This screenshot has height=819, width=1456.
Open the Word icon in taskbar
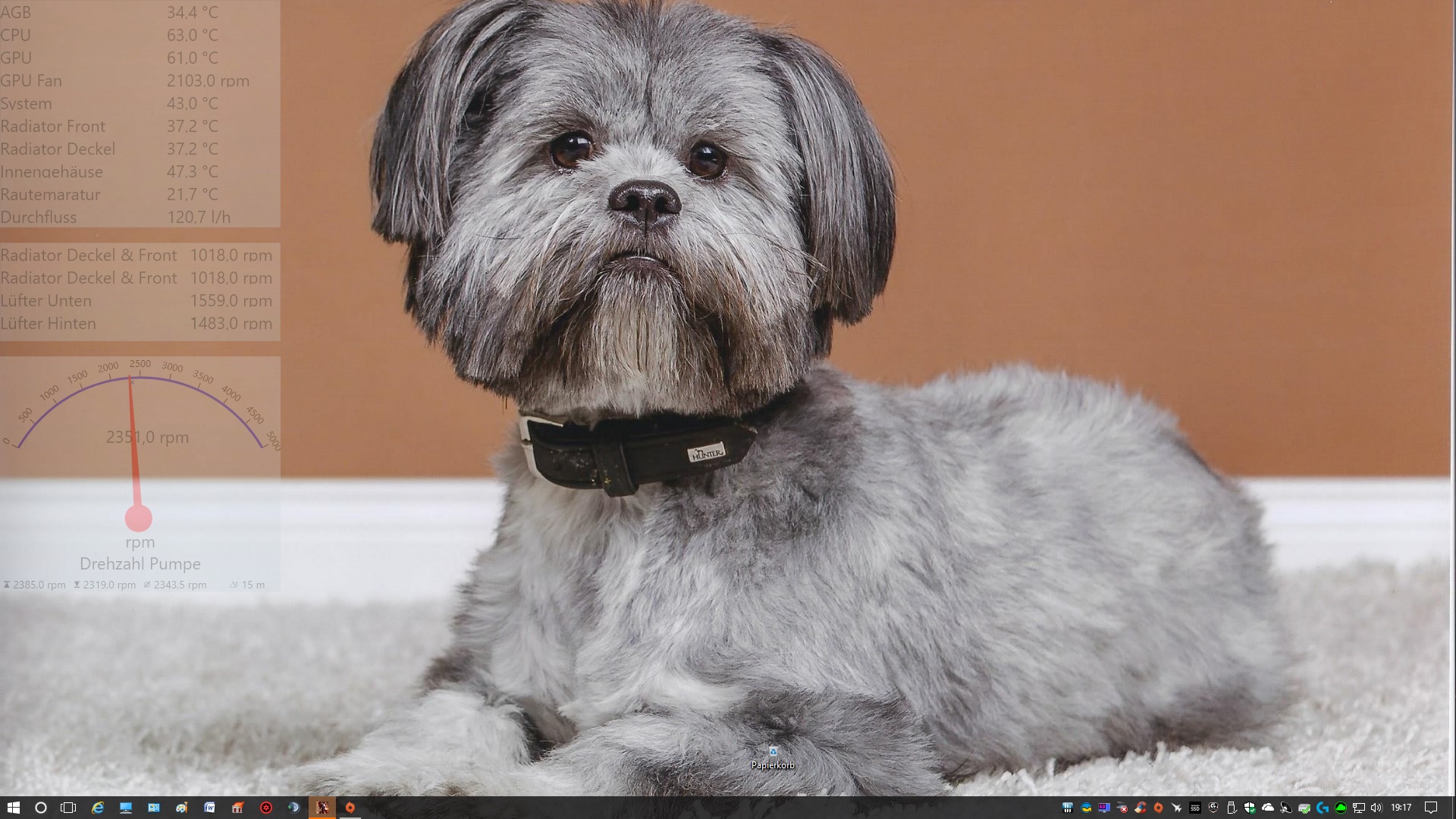point(209,808)
